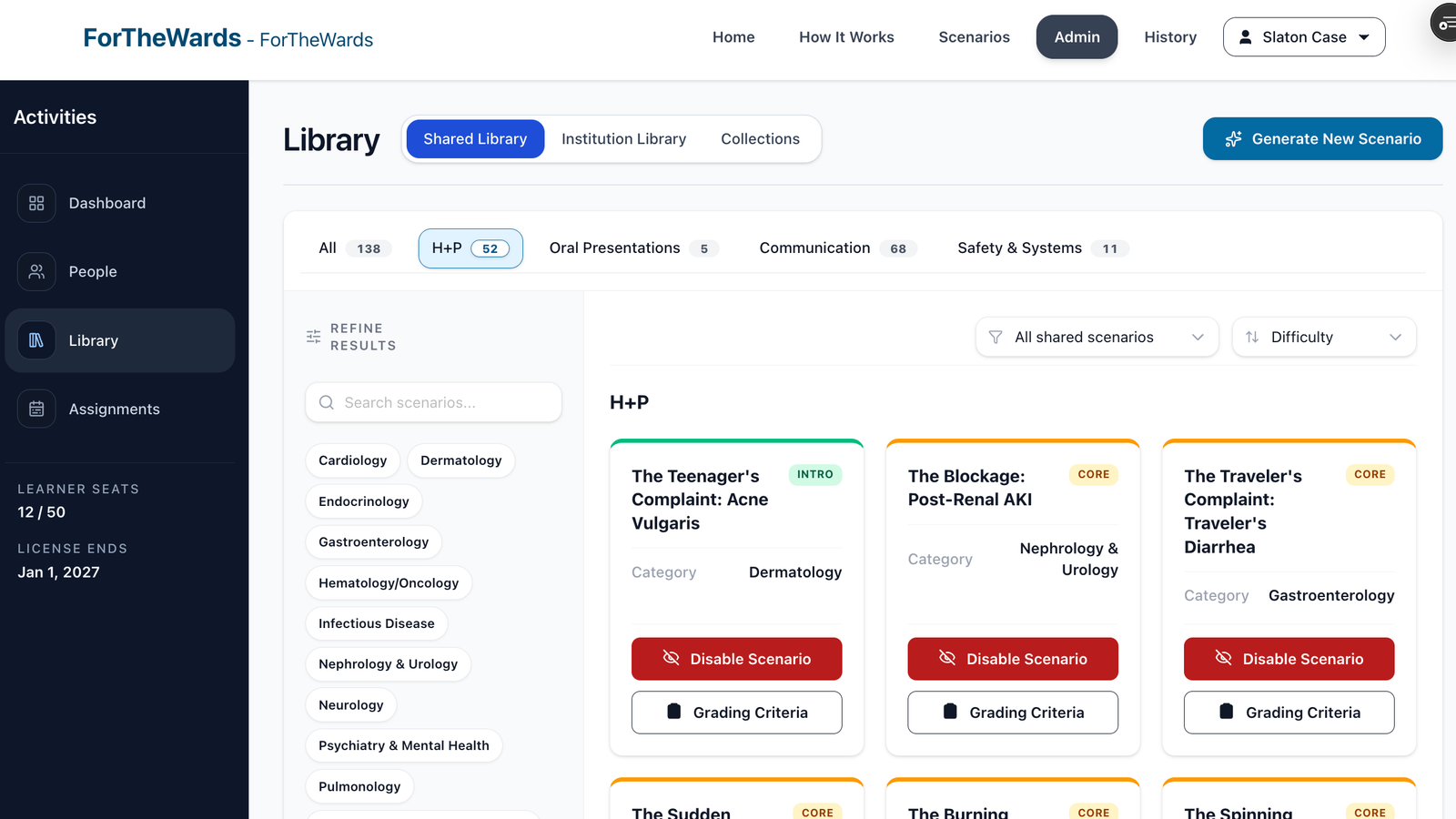Toggle the Infectious Disease filter chip
Screen dimensions: 1456x819
[x=376, y=623]
